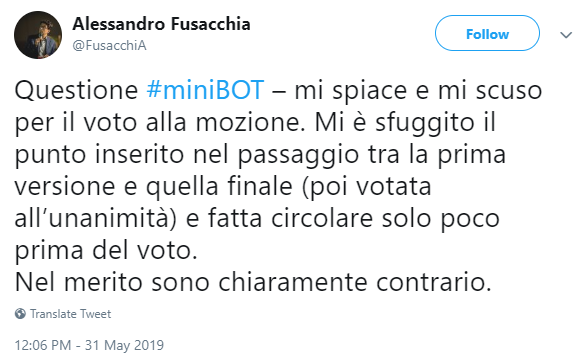Image resolution: width=582 pixels, height=363 pixels.
Task: Click Alessandro Fusacchia's profile avatar
Action: pos(38,35)
